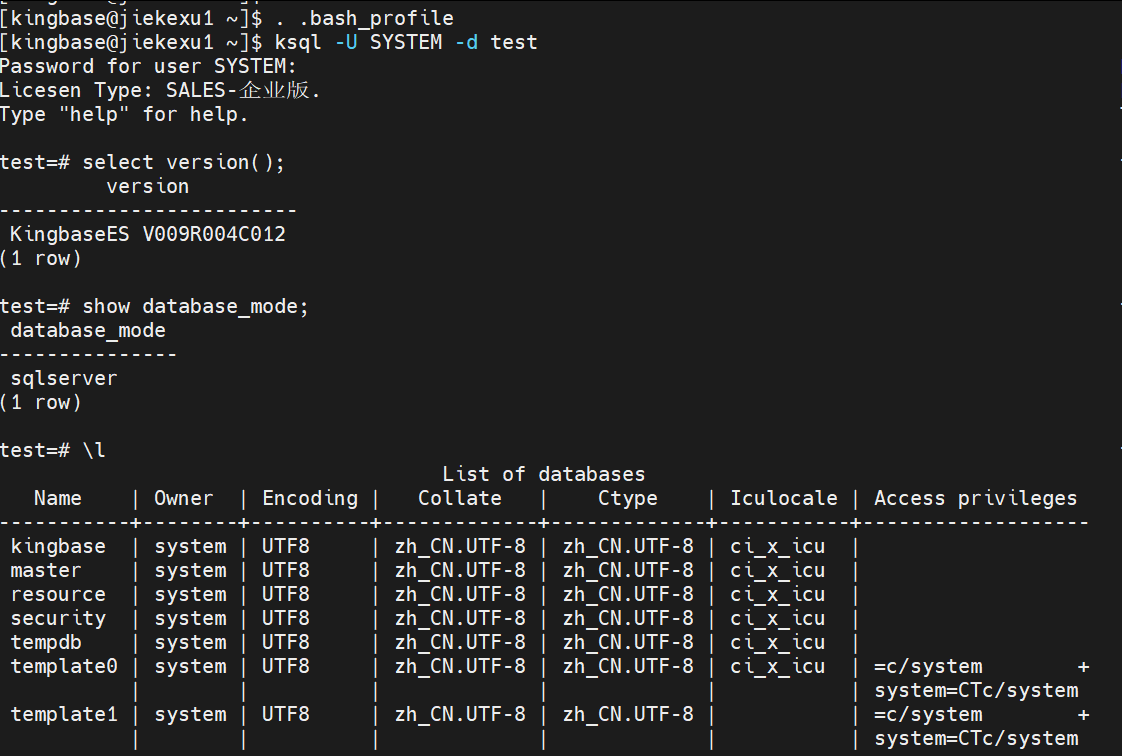Click the "Iculocale" column header

784,498
